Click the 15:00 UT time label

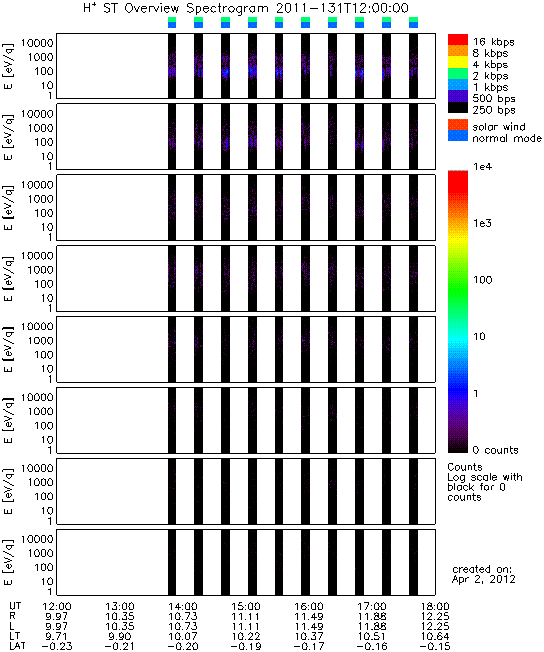(x=246, y=607)
